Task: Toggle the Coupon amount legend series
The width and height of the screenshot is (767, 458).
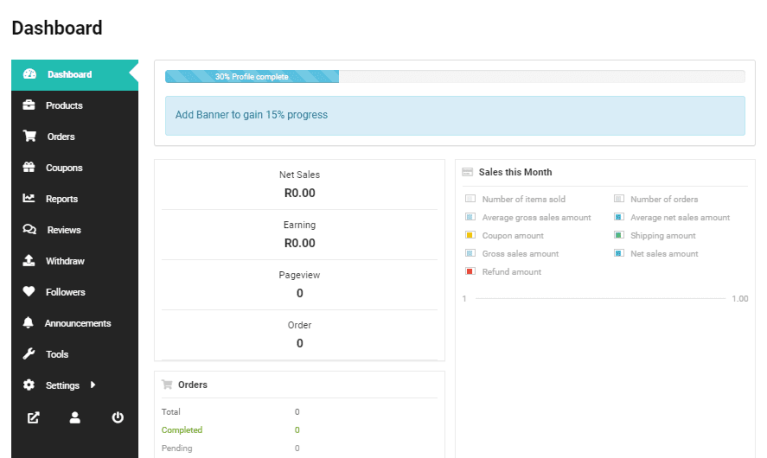Action: coord(512,236)
